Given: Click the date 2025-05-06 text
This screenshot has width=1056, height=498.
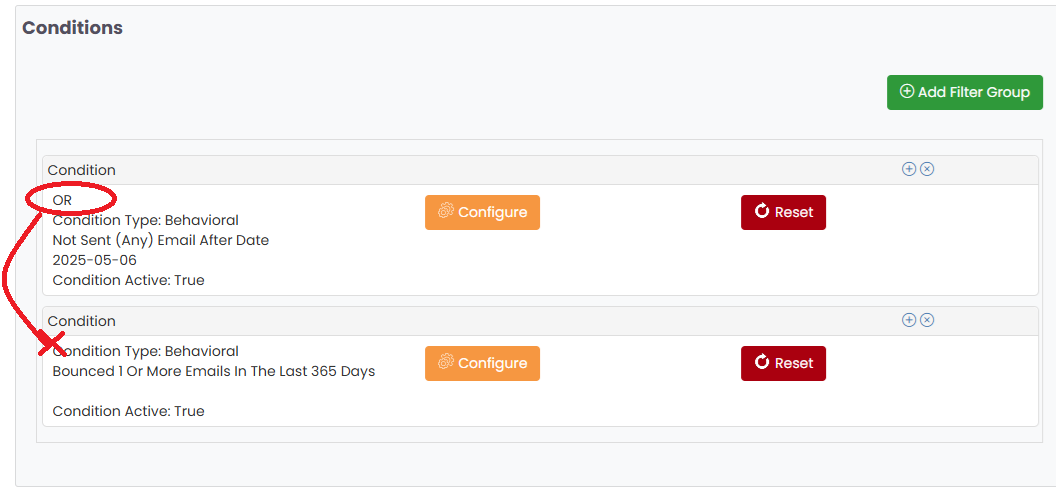Looking at the screenshot, I should tap(95, 260).
